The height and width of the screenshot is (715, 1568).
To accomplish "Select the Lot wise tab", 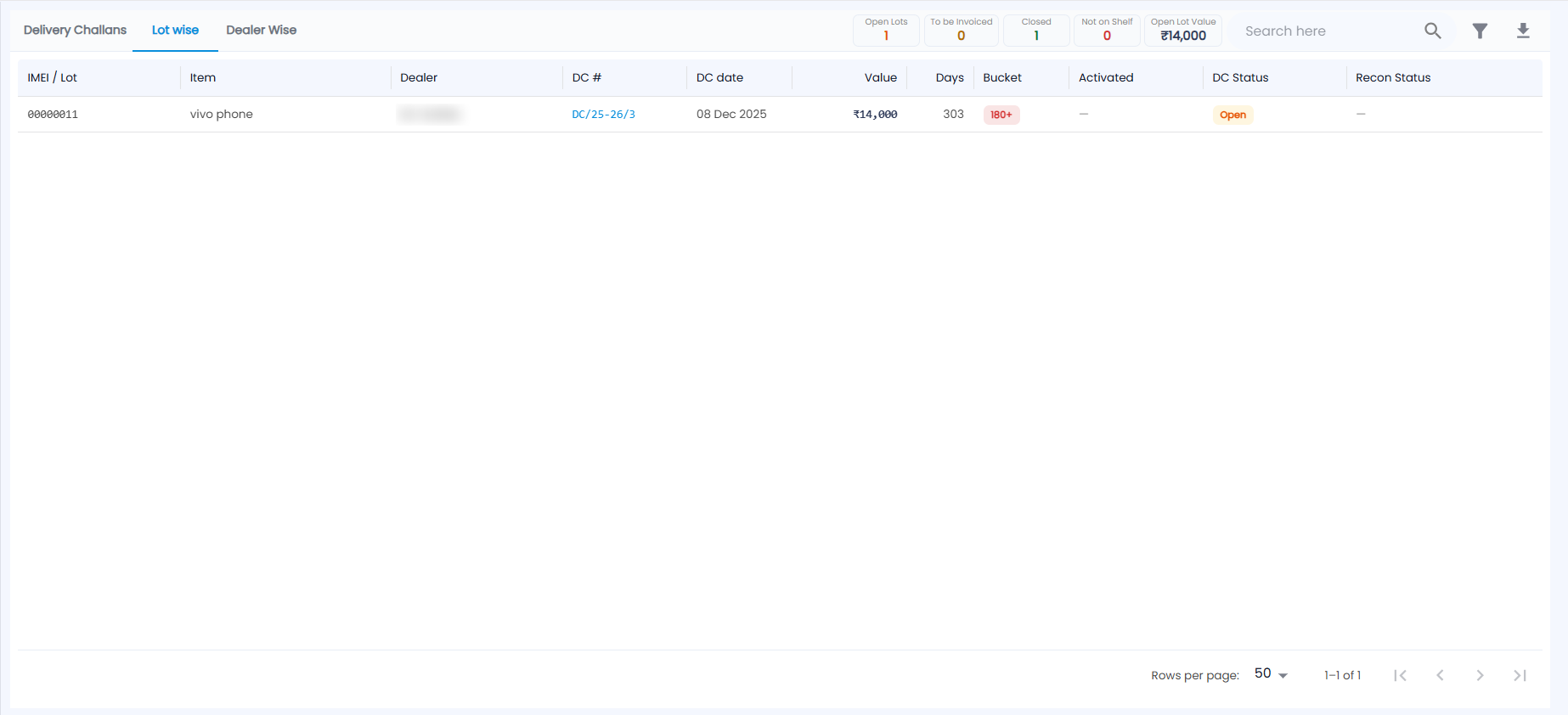I will (175, 30).
